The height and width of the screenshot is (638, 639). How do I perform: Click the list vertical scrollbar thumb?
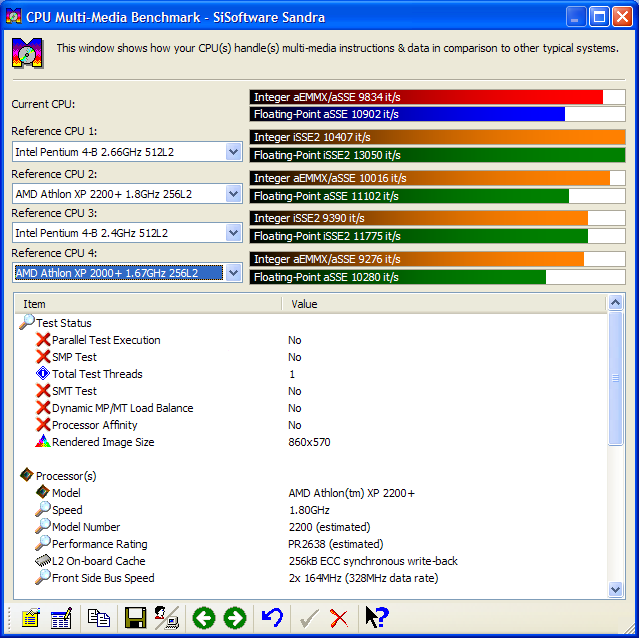[x=615, y=378]
